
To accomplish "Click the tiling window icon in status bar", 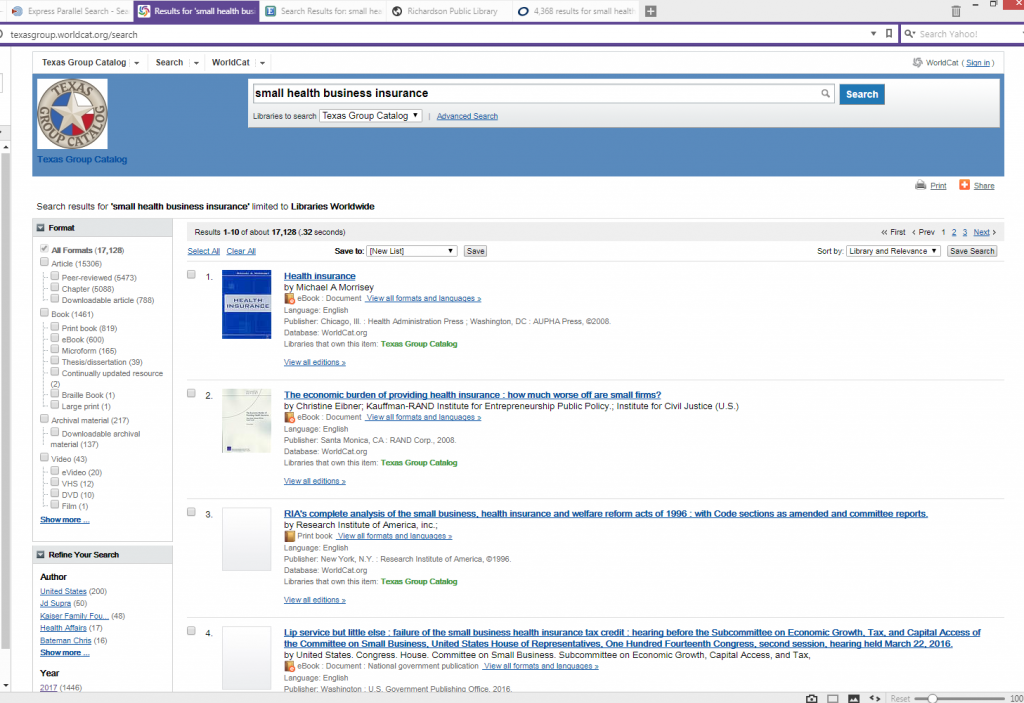I will 833,698.
